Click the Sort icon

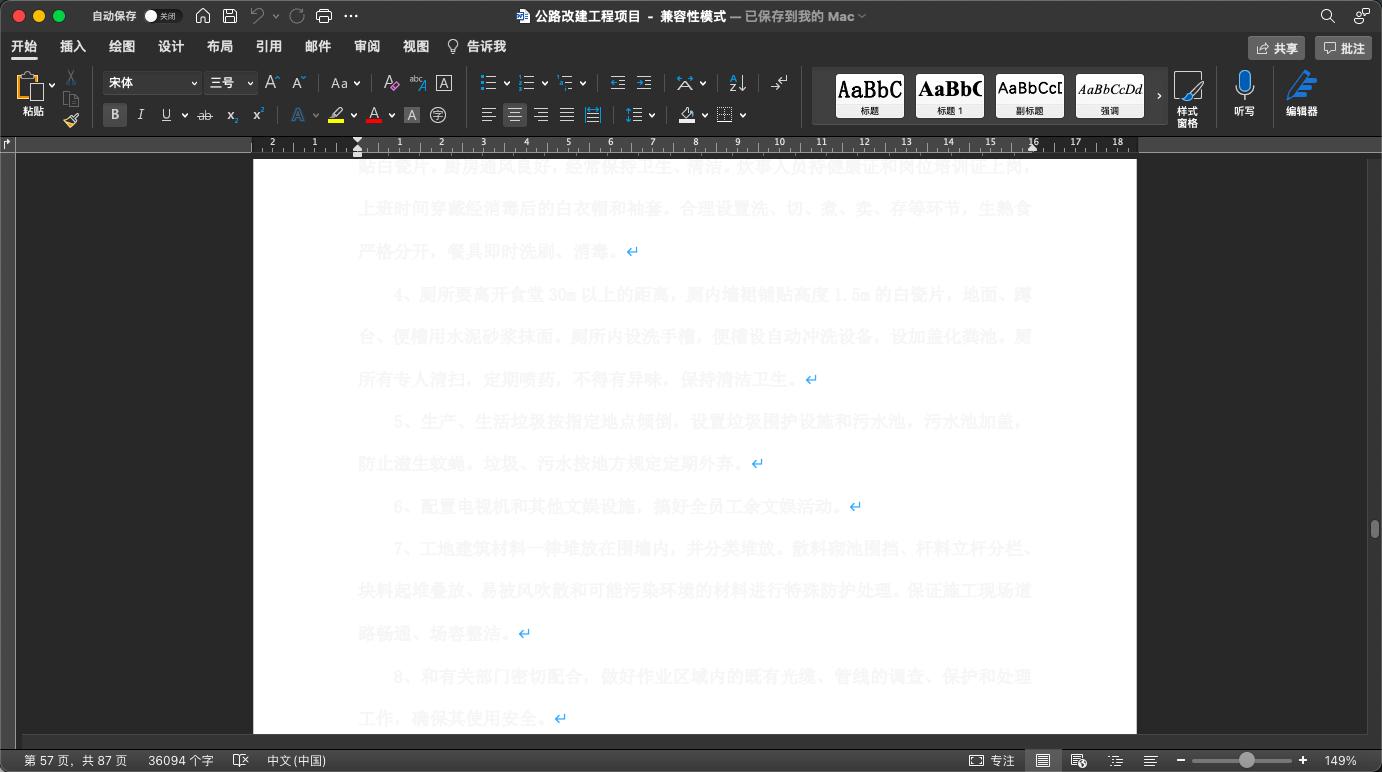click(x=737, y=83)
